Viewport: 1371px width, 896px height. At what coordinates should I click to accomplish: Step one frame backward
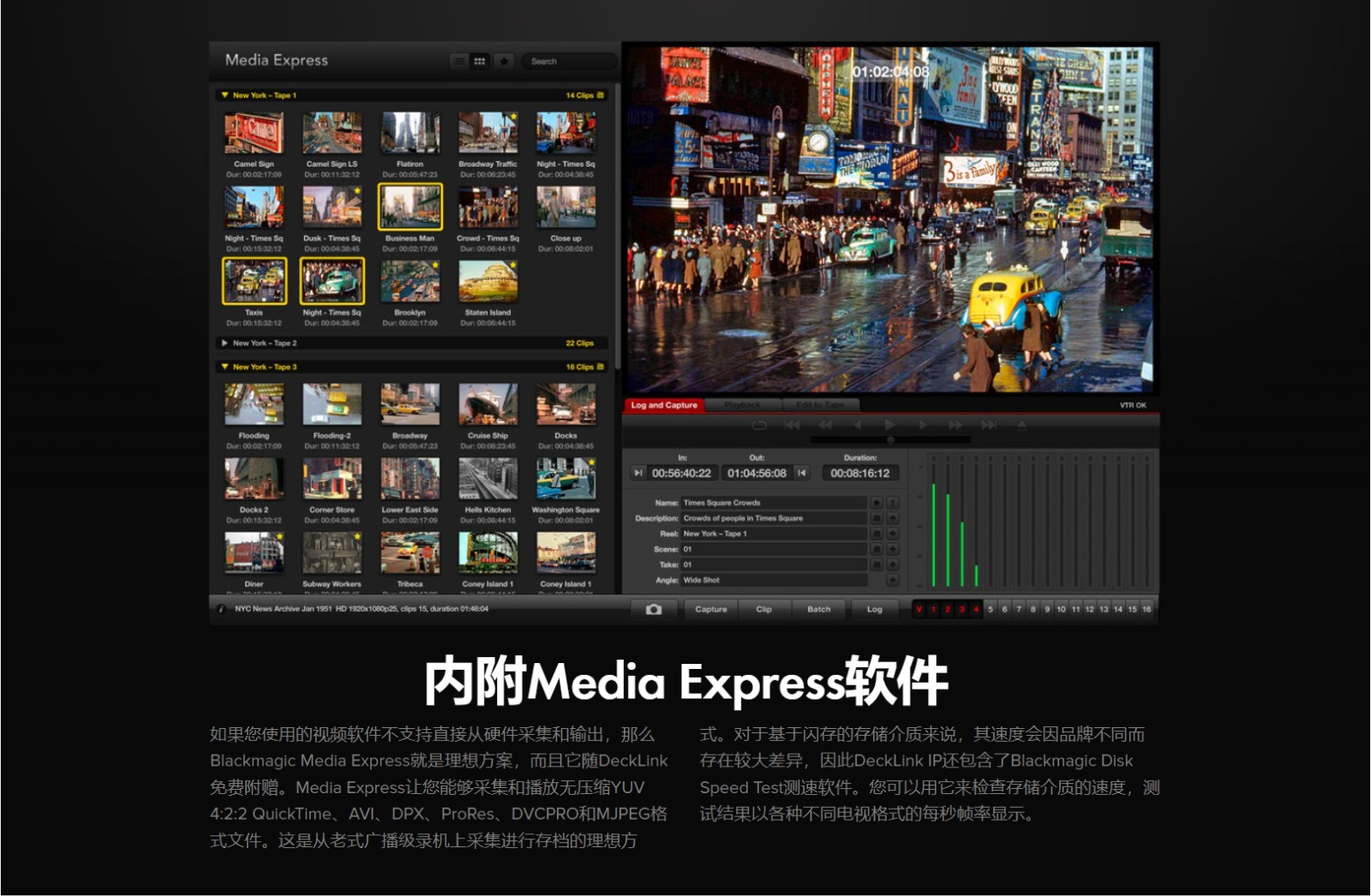click(858, 425)
